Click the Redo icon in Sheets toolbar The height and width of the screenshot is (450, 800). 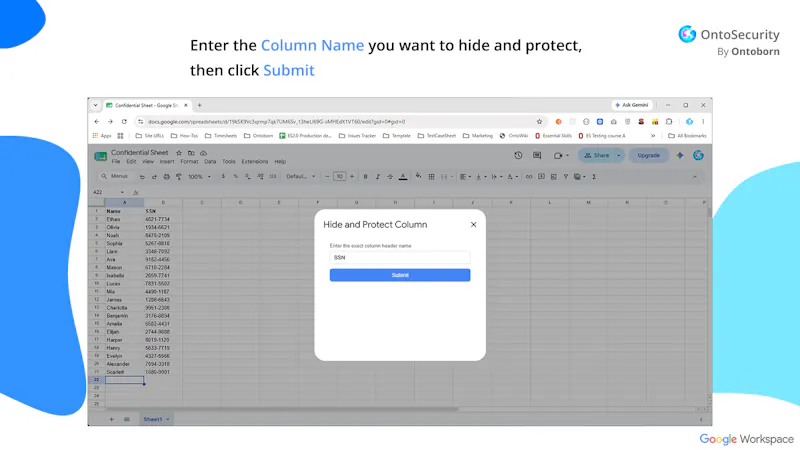(x=154, y=177)
